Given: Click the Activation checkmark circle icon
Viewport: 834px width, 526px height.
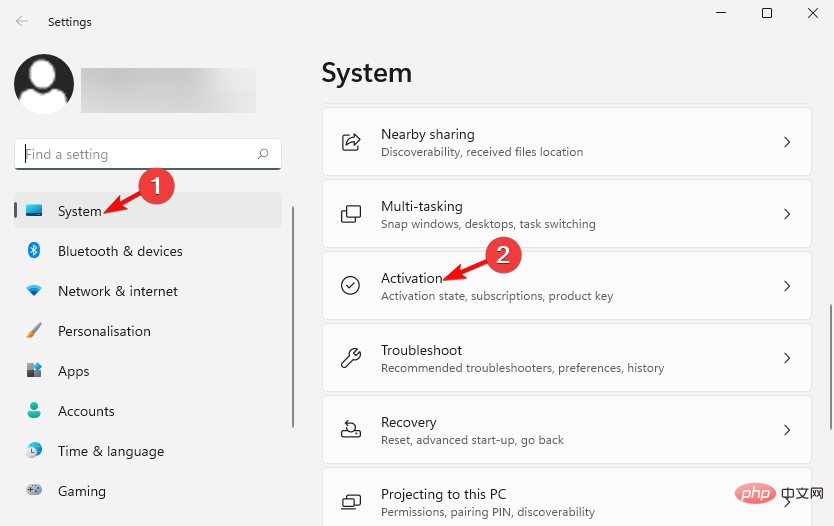Looking at the screenshot, I should (x=351, y=286).
